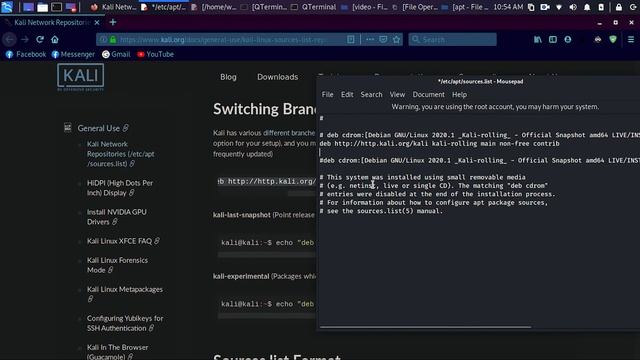640x360 pixels.
Task: Click the kali.org address bar
Action: 222,40
